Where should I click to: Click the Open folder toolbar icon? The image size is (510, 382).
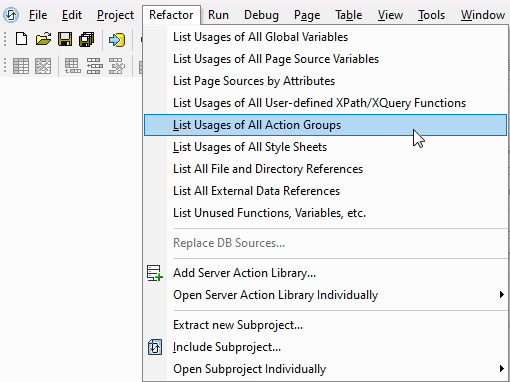click(43, 39)
